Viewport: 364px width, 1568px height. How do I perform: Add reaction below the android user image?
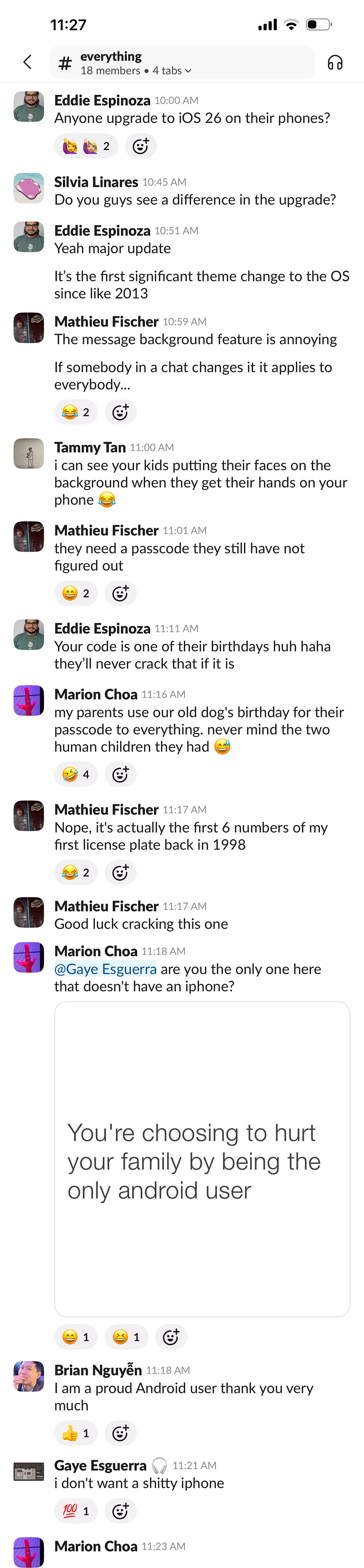coord(171,1336)
